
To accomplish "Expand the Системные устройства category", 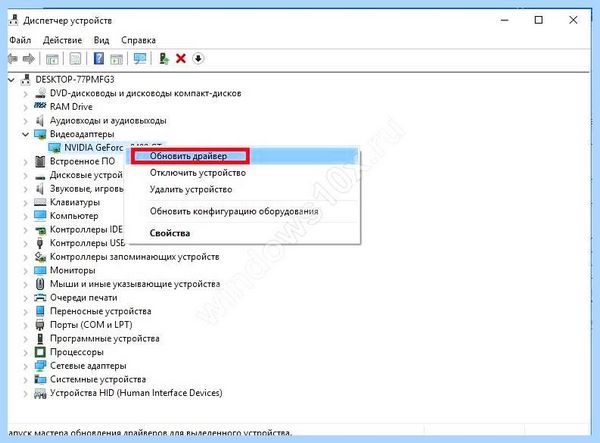I will [26, 379].
